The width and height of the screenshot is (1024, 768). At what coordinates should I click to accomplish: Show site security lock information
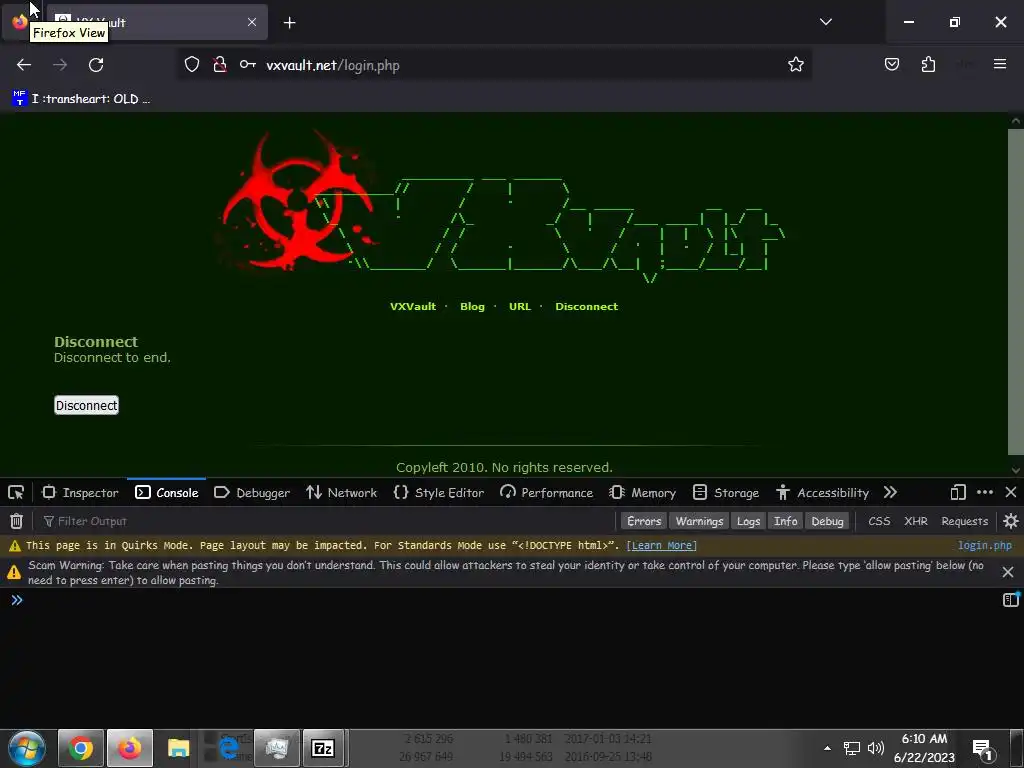click(220, 65)
